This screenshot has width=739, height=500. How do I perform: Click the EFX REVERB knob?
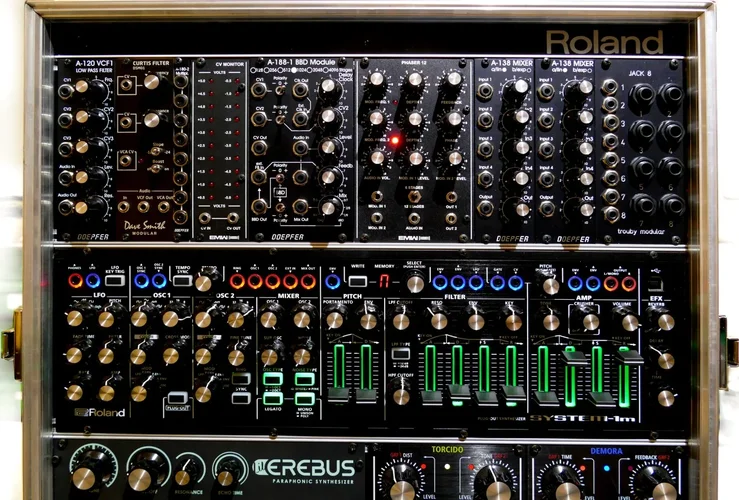(x=666, y=322)
